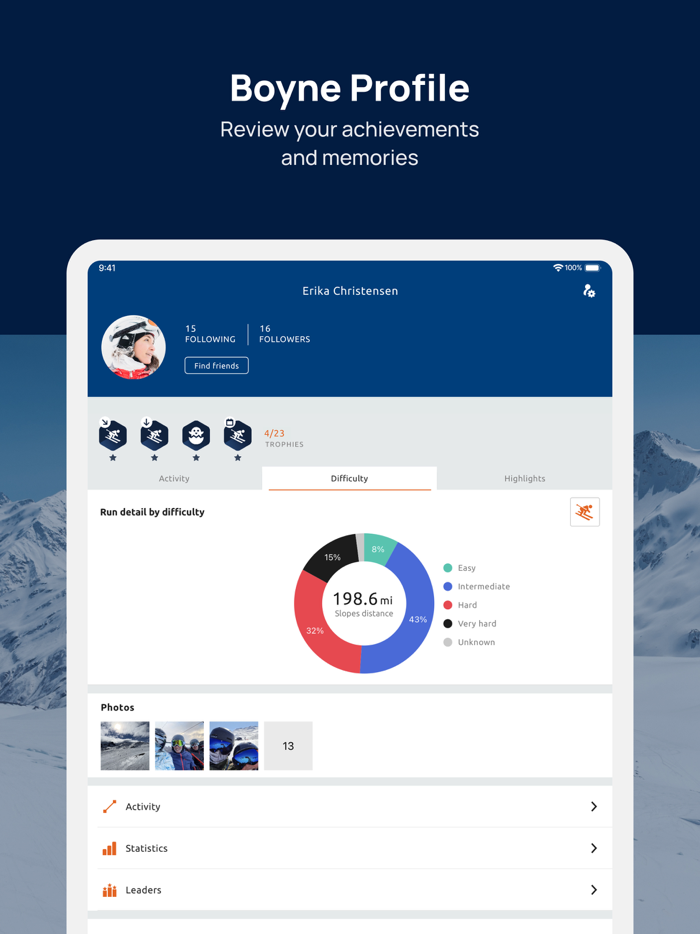Viewport: 700px width, 934px height.
Task: Tap Erika Christensen's profile avatar
Action: tap(133, 347)
